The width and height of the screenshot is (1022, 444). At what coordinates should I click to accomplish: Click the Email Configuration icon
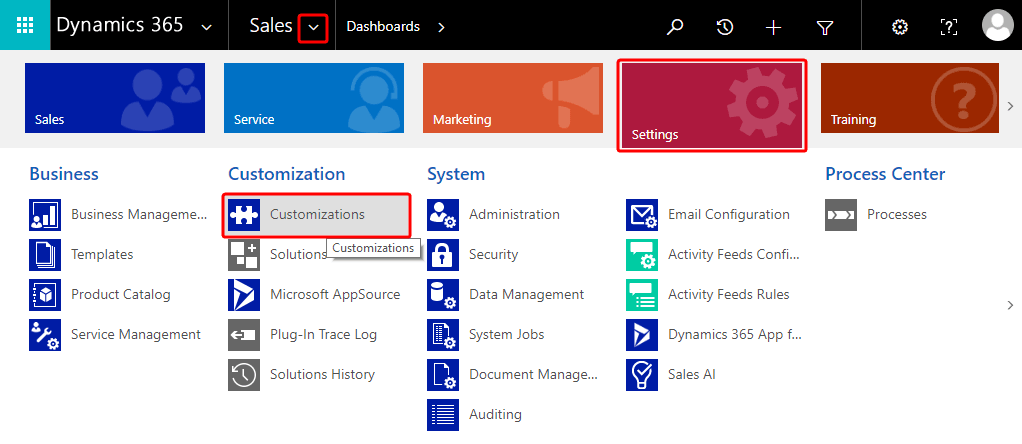click(642, 215)
